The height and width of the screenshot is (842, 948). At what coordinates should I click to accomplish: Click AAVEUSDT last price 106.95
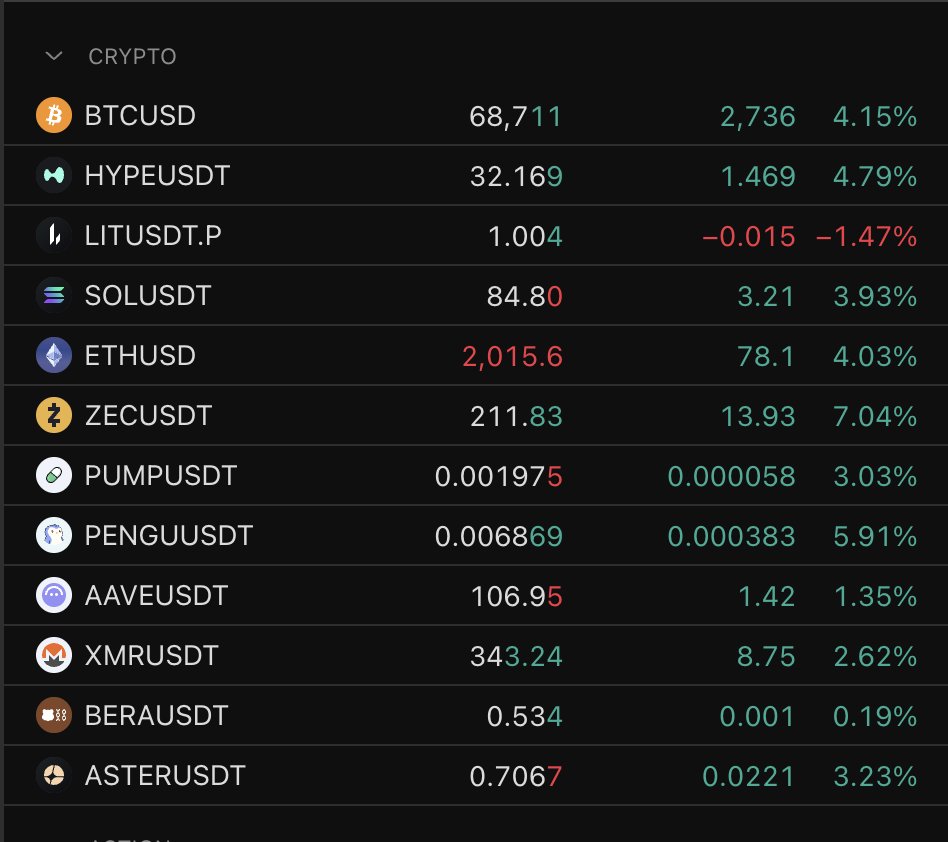pos(517,597)
